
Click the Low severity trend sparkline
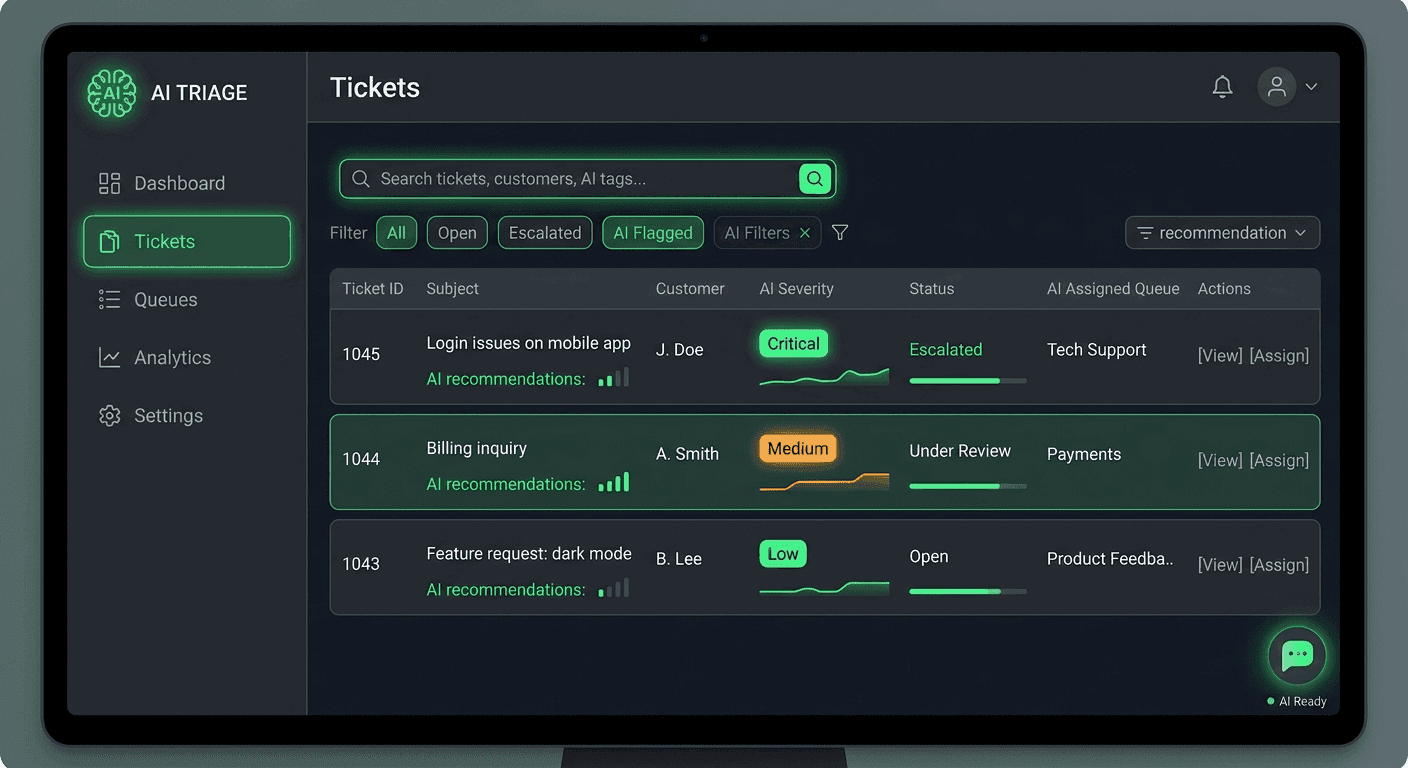pos(824,587)
